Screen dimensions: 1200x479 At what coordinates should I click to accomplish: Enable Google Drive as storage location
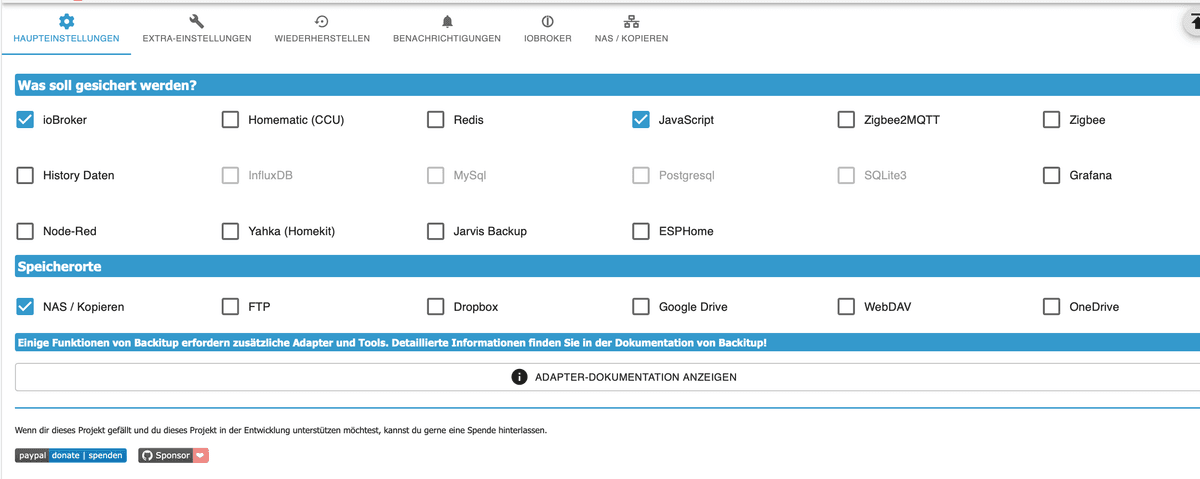pyautogui.click(x=641, y=306)
